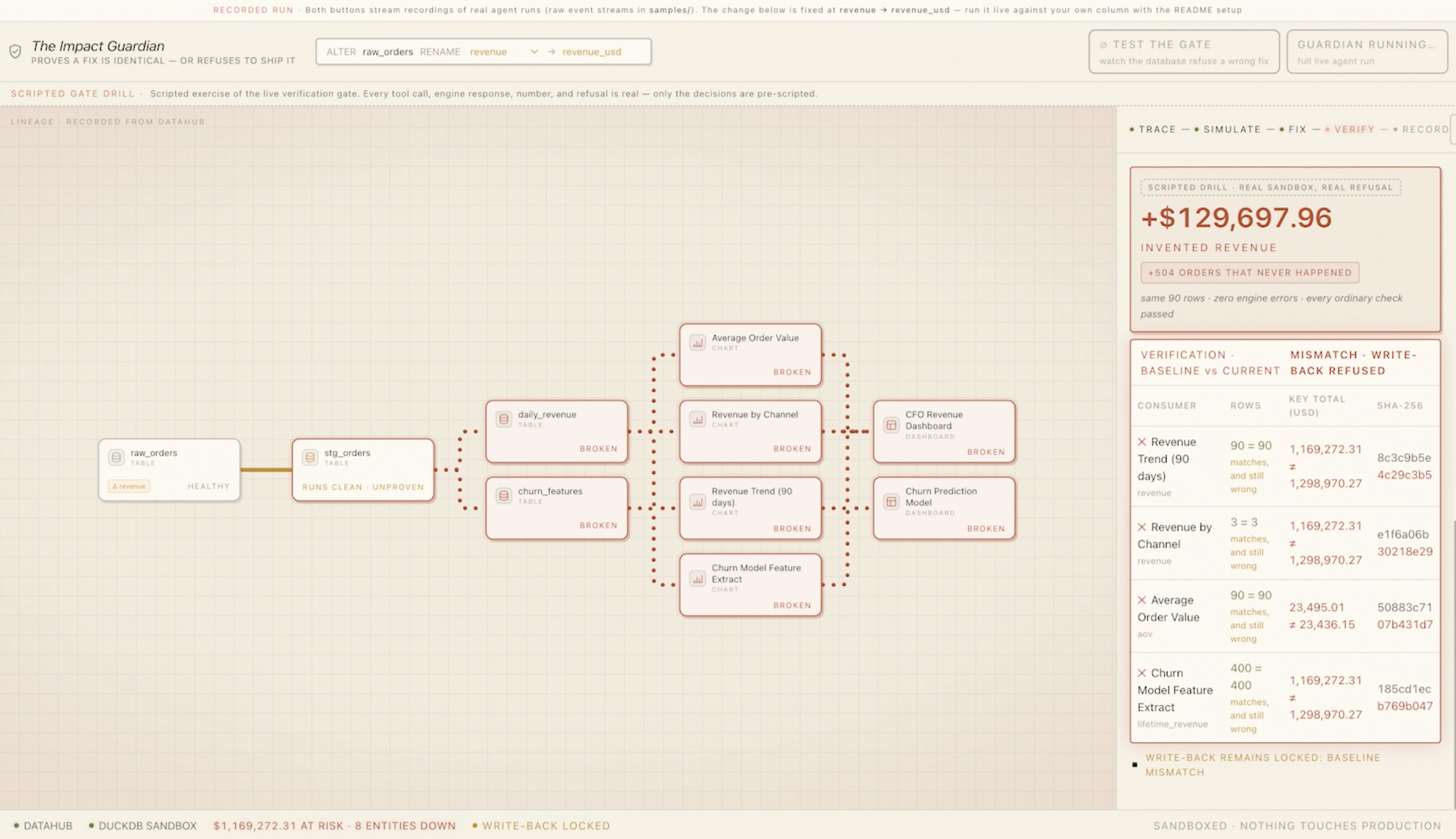Click 23,495.01 ≠ 23,436.15 total value

(x=1322, y=616)
